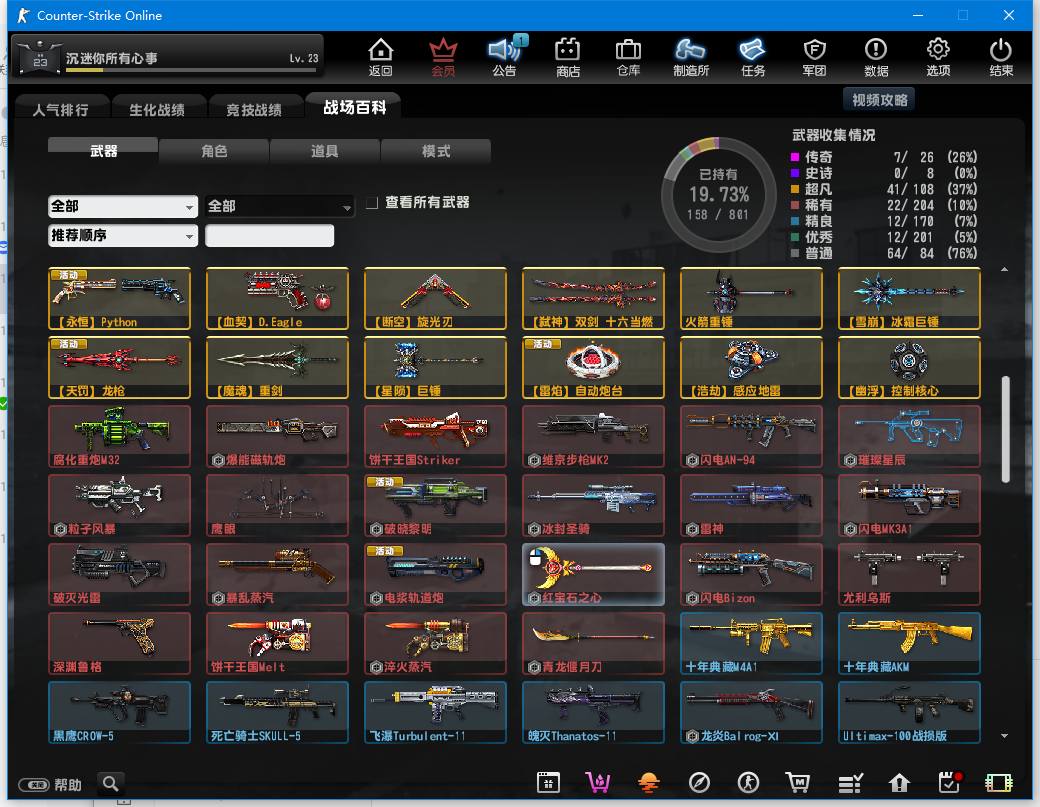Open the 仓库 inventory briefcase icon
1040x807 pixels.
tap(628, 56)
